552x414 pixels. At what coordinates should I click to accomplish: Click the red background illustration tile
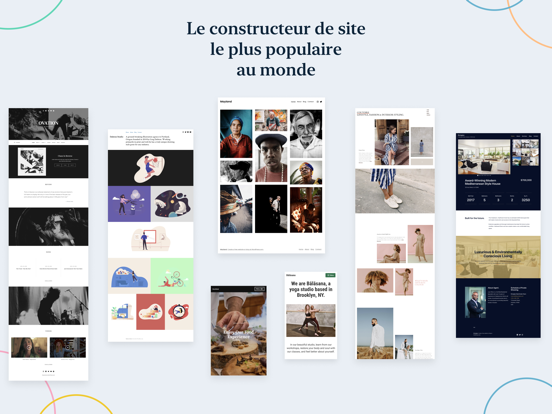150,312
